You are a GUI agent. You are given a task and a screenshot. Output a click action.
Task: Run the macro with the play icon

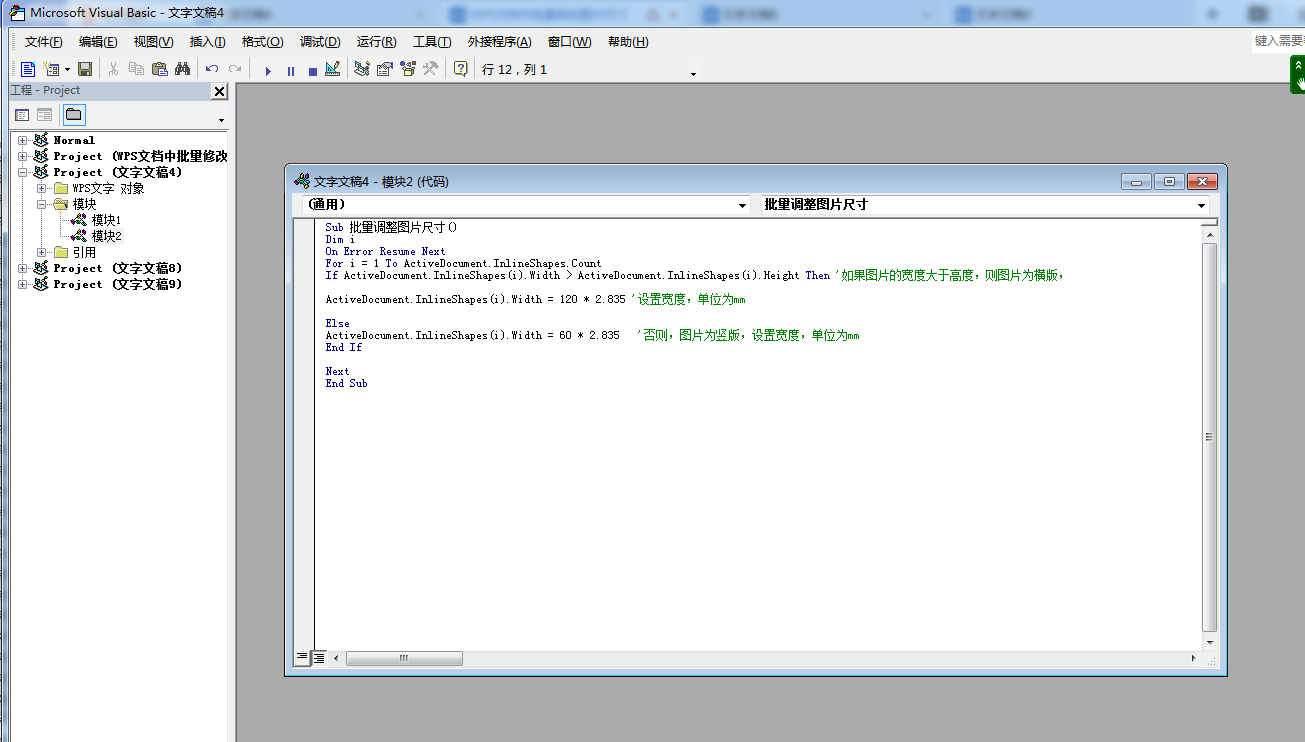[267, 70]
